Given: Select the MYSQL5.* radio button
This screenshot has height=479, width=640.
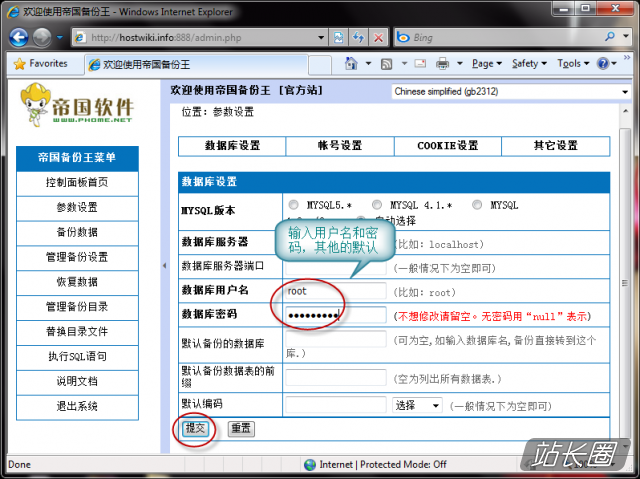Looking at the screenshot, I should 293,204.
